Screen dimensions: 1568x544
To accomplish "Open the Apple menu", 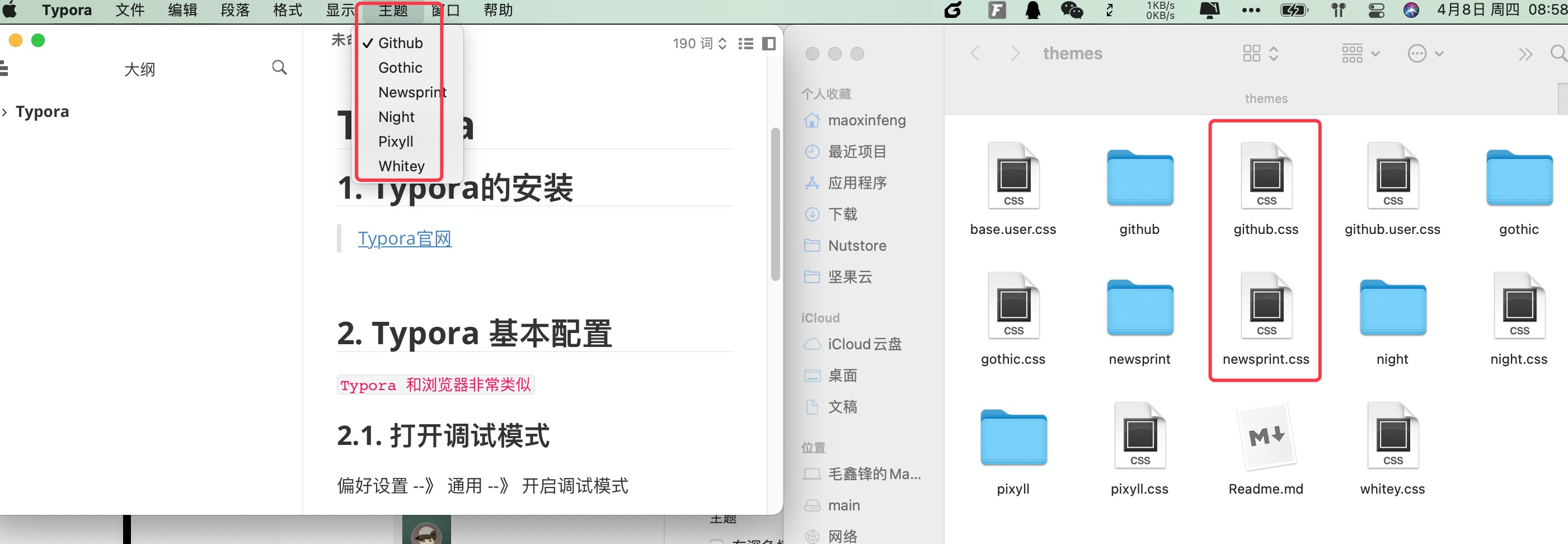I will (x=10, y=10).
